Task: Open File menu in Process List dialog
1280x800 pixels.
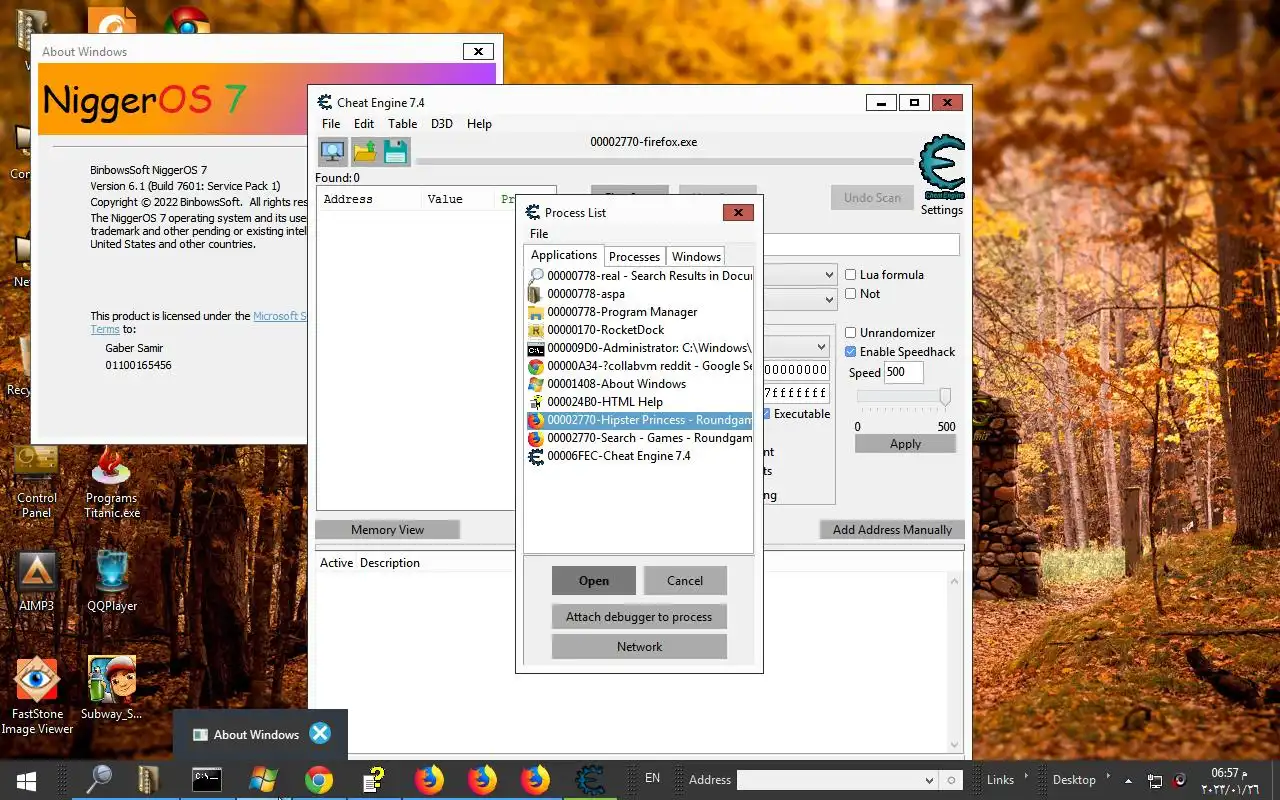Action: pyautogui.click(x=539, y=234)
